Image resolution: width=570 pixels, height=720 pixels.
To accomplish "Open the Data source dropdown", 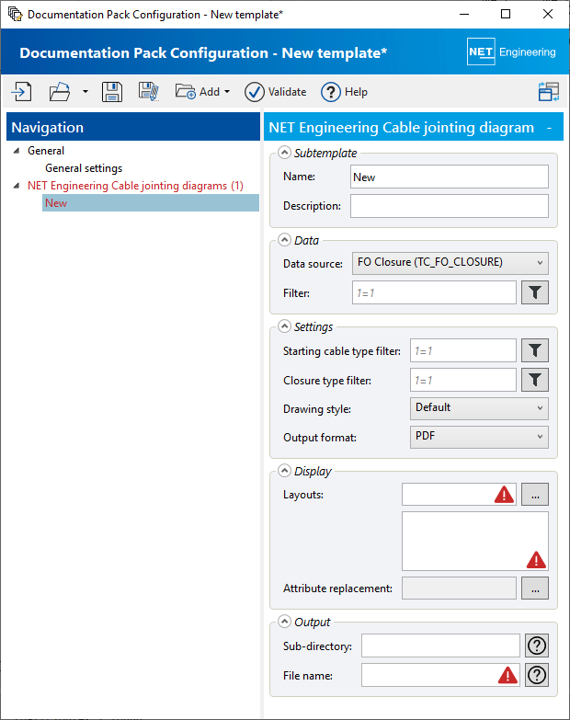I will (450, 263).
